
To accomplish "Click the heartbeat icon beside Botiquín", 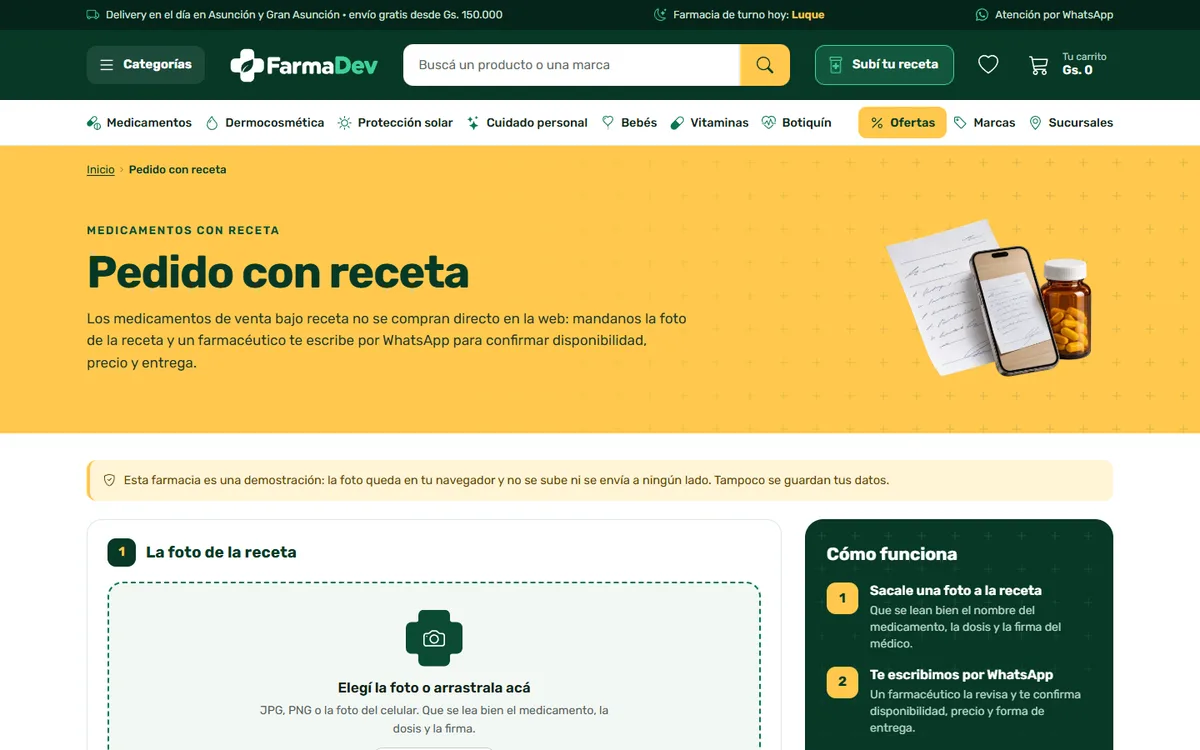I will click(768, 123).
